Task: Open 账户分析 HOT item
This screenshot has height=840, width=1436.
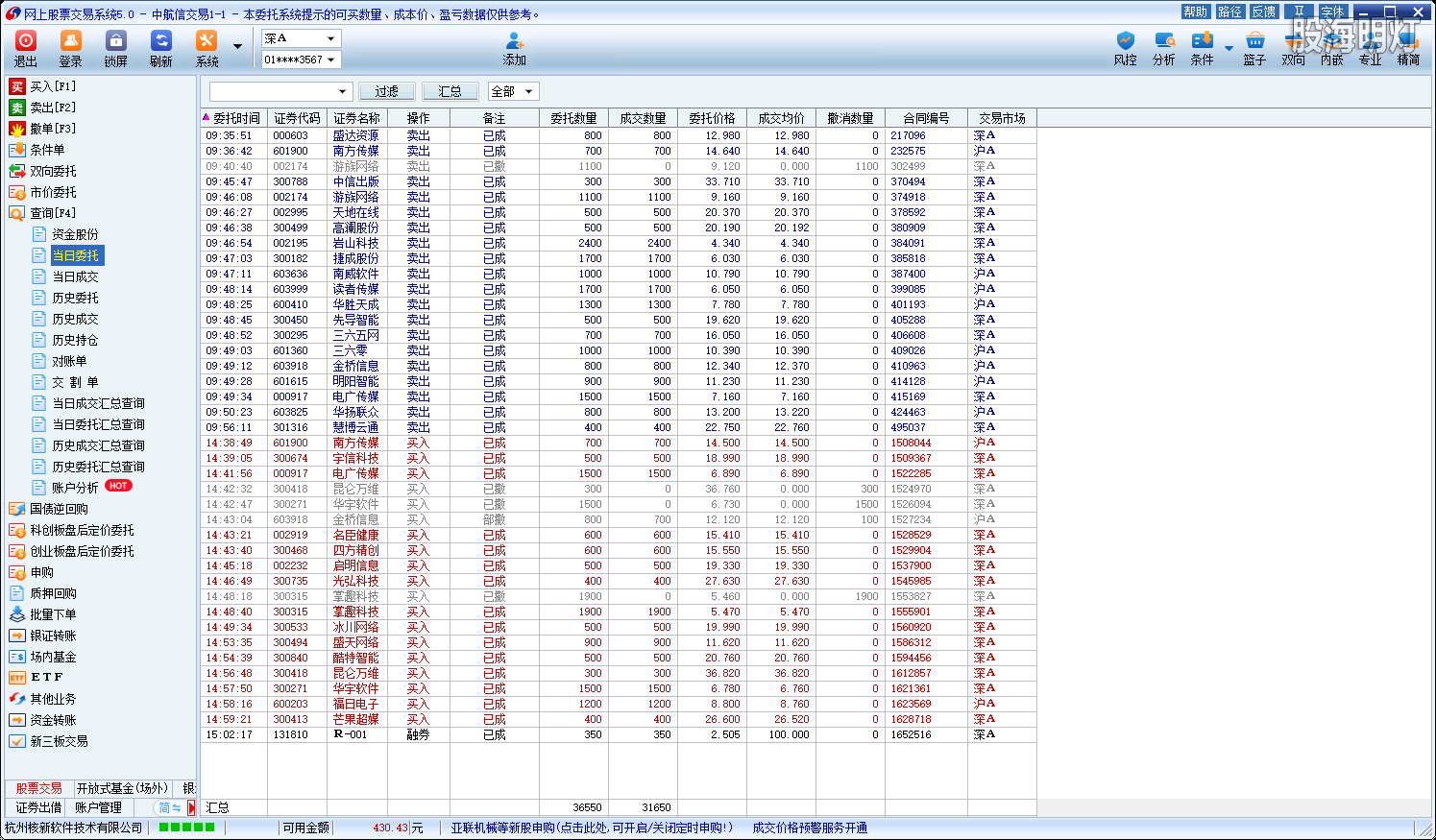Action: coord(82,488)
